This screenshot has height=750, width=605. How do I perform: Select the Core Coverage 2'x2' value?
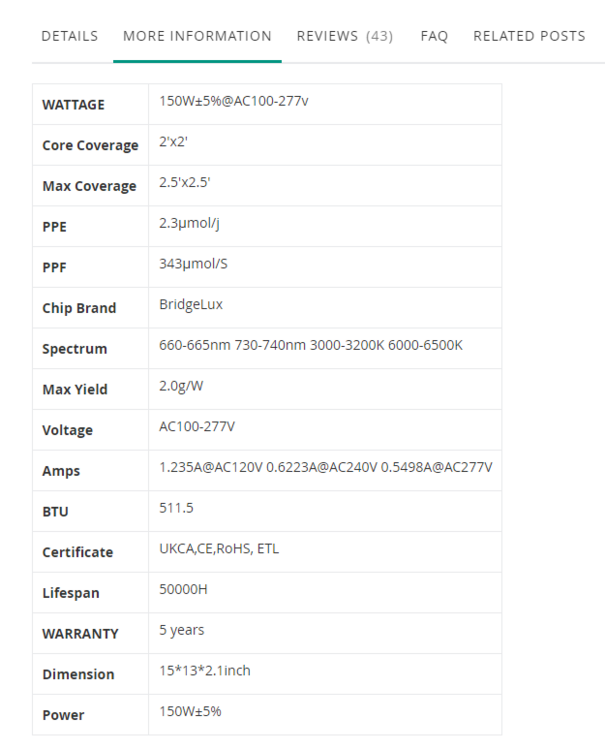tap(173, 142)
